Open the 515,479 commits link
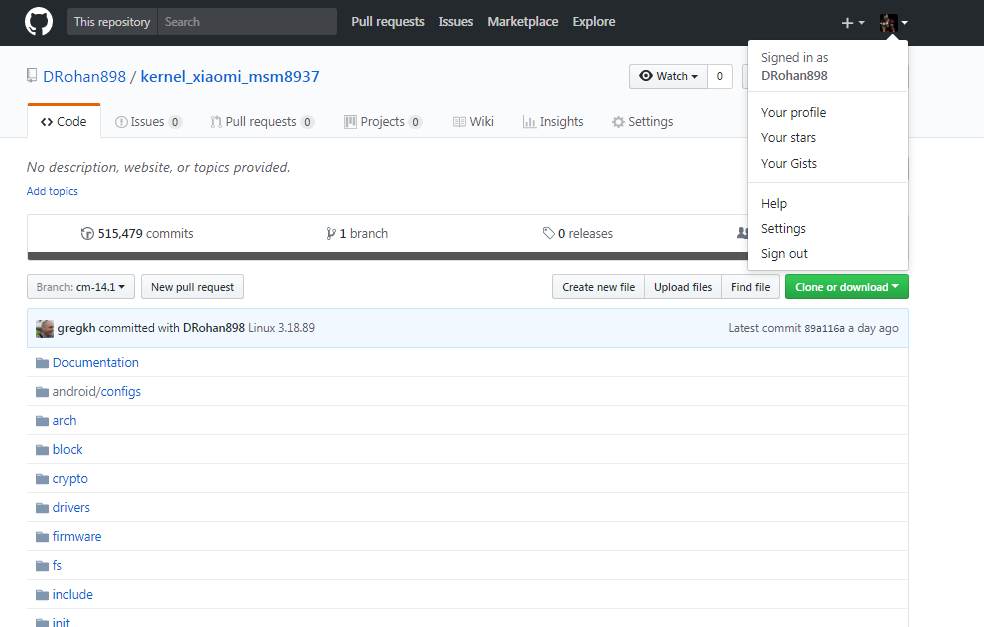 point(137,233)
